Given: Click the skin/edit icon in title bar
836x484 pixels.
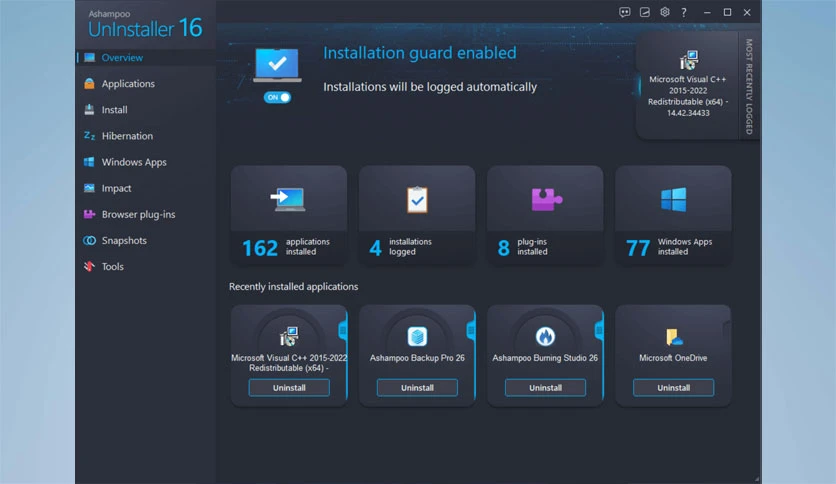Looking at the screenshot, I should click(x=645, y=12).
